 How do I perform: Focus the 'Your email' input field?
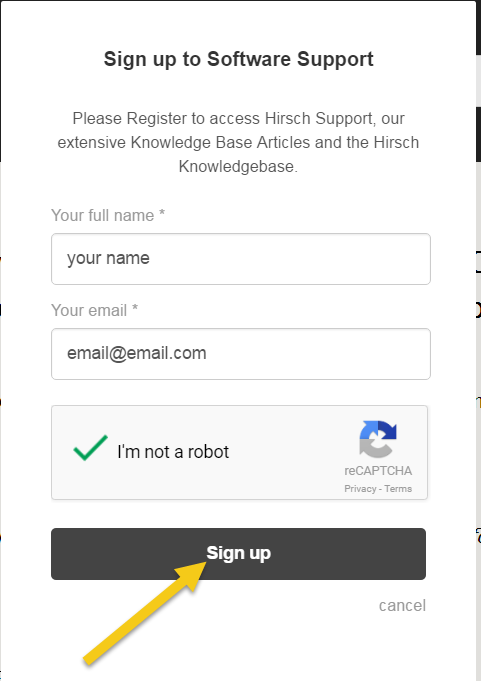[x=241, y=354]
